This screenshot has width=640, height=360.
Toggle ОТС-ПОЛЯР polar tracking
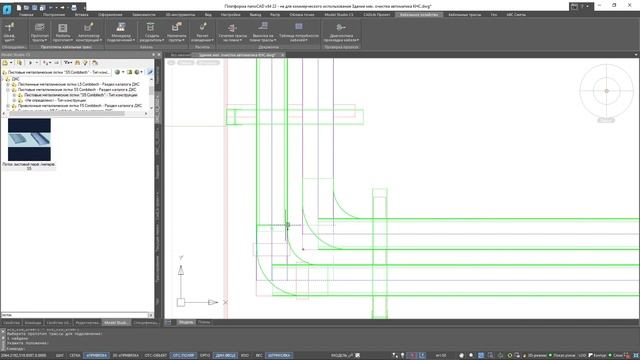coord(183,356)
